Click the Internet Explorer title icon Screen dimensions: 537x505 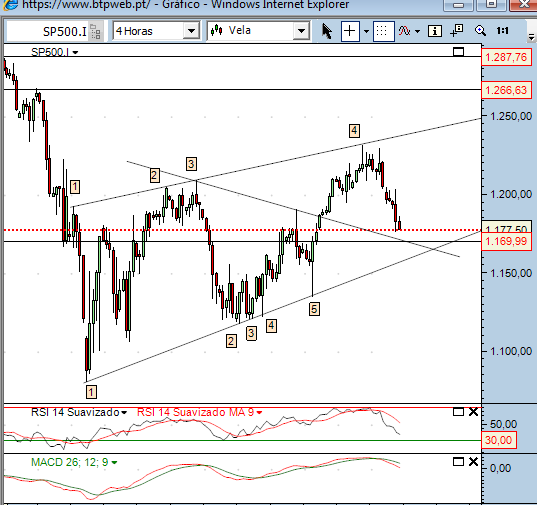coord(10,4)
